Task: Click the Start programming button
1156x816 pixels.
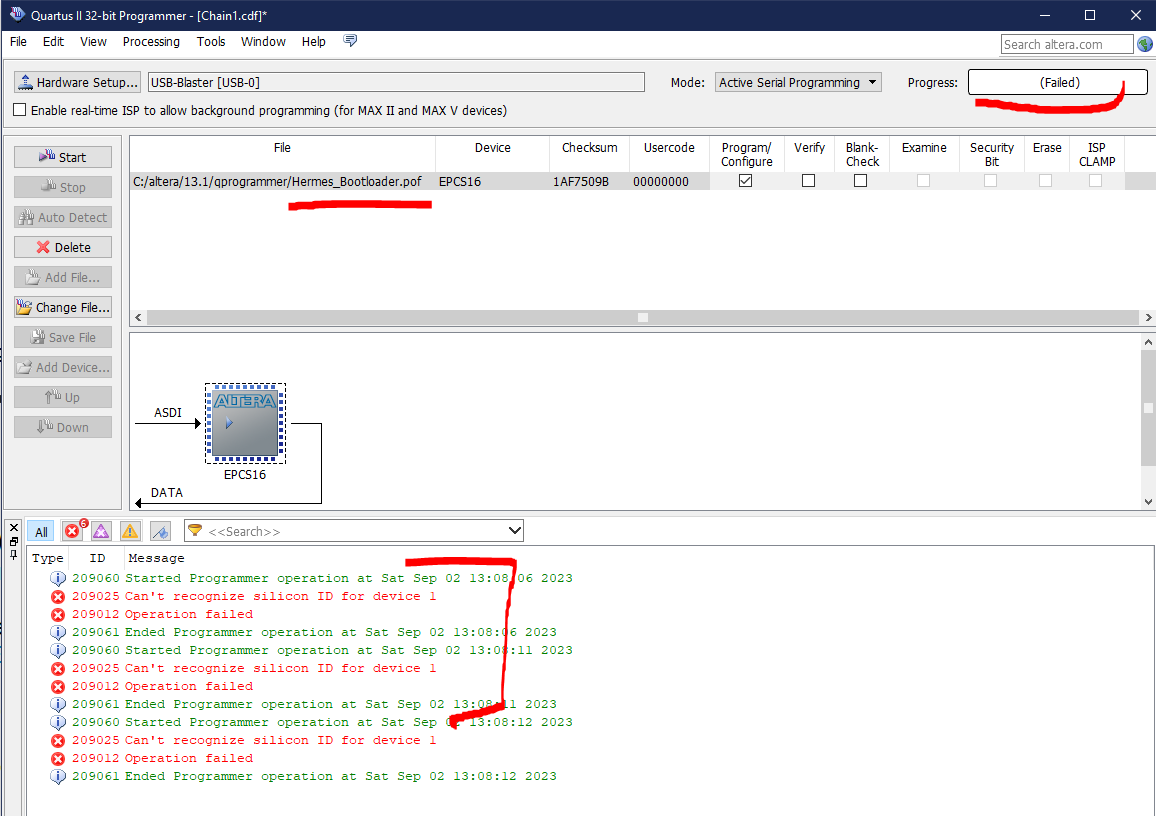Action: click(x=63, y=157)
